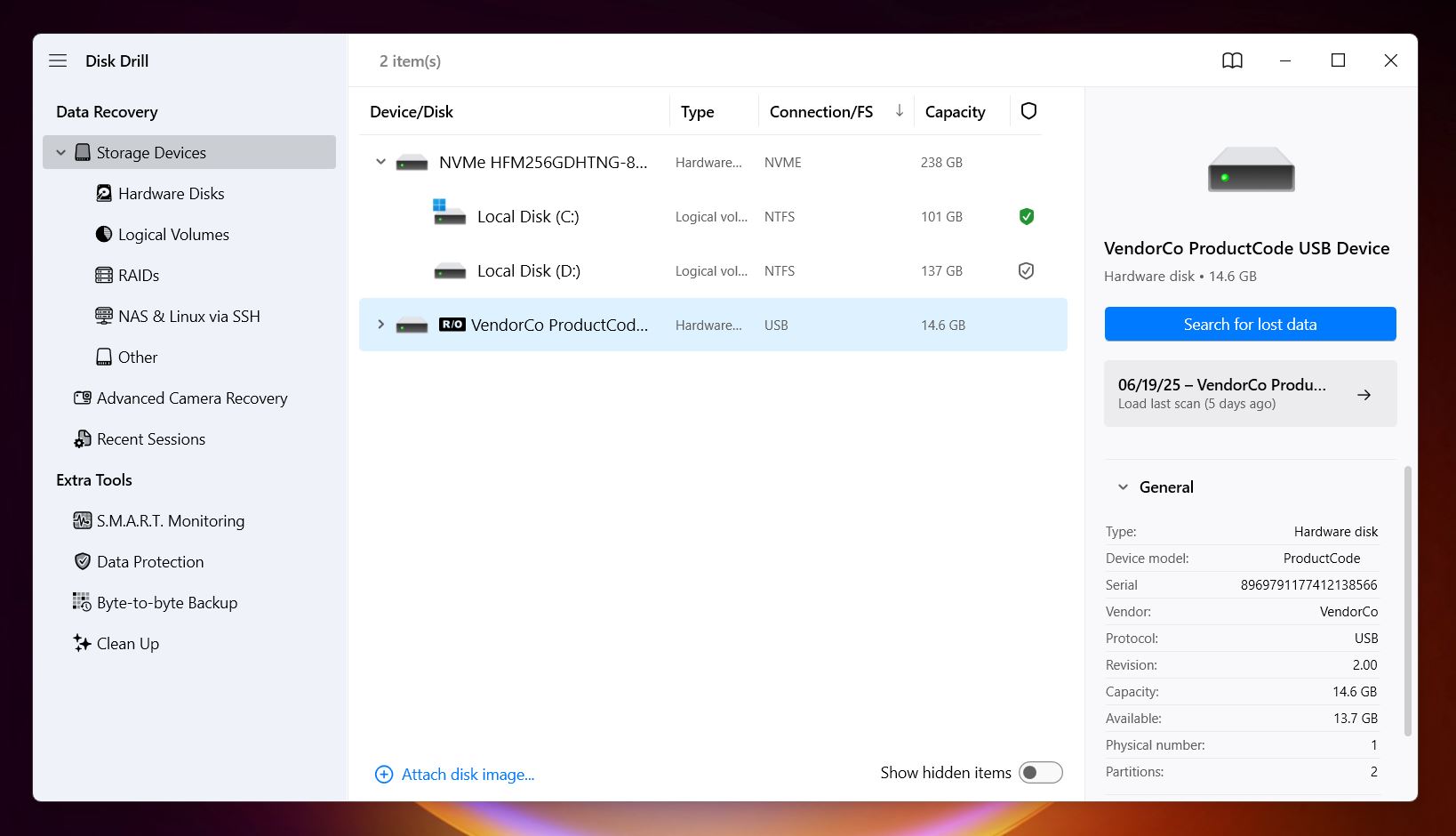Select Logical Volumes in sidebar

(173, 234)
